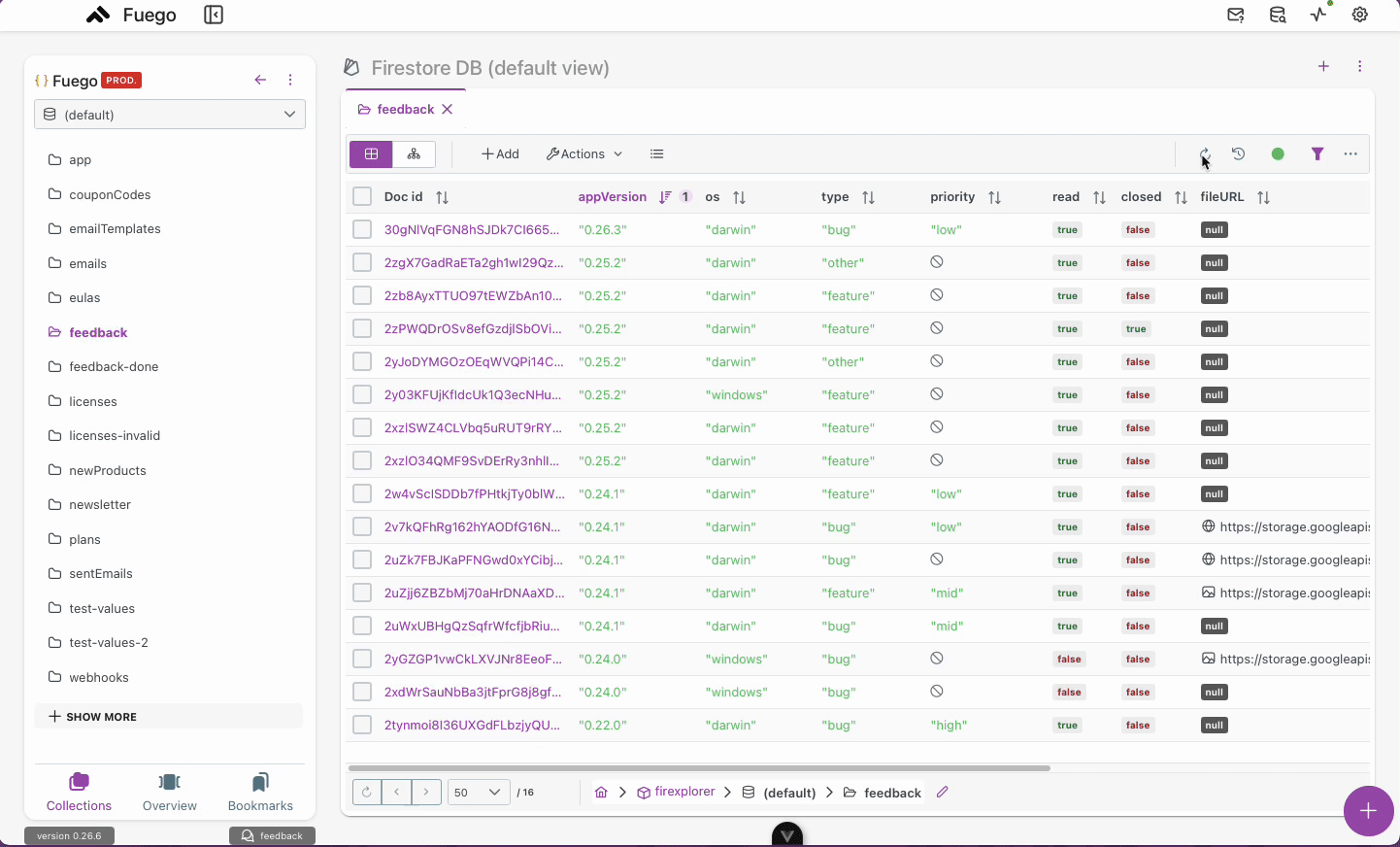1400x847 pixels.
Task: Check the row 2w4vScISDDb7fPHtkjTy0bIW
Action: click(x=362, y=493)
